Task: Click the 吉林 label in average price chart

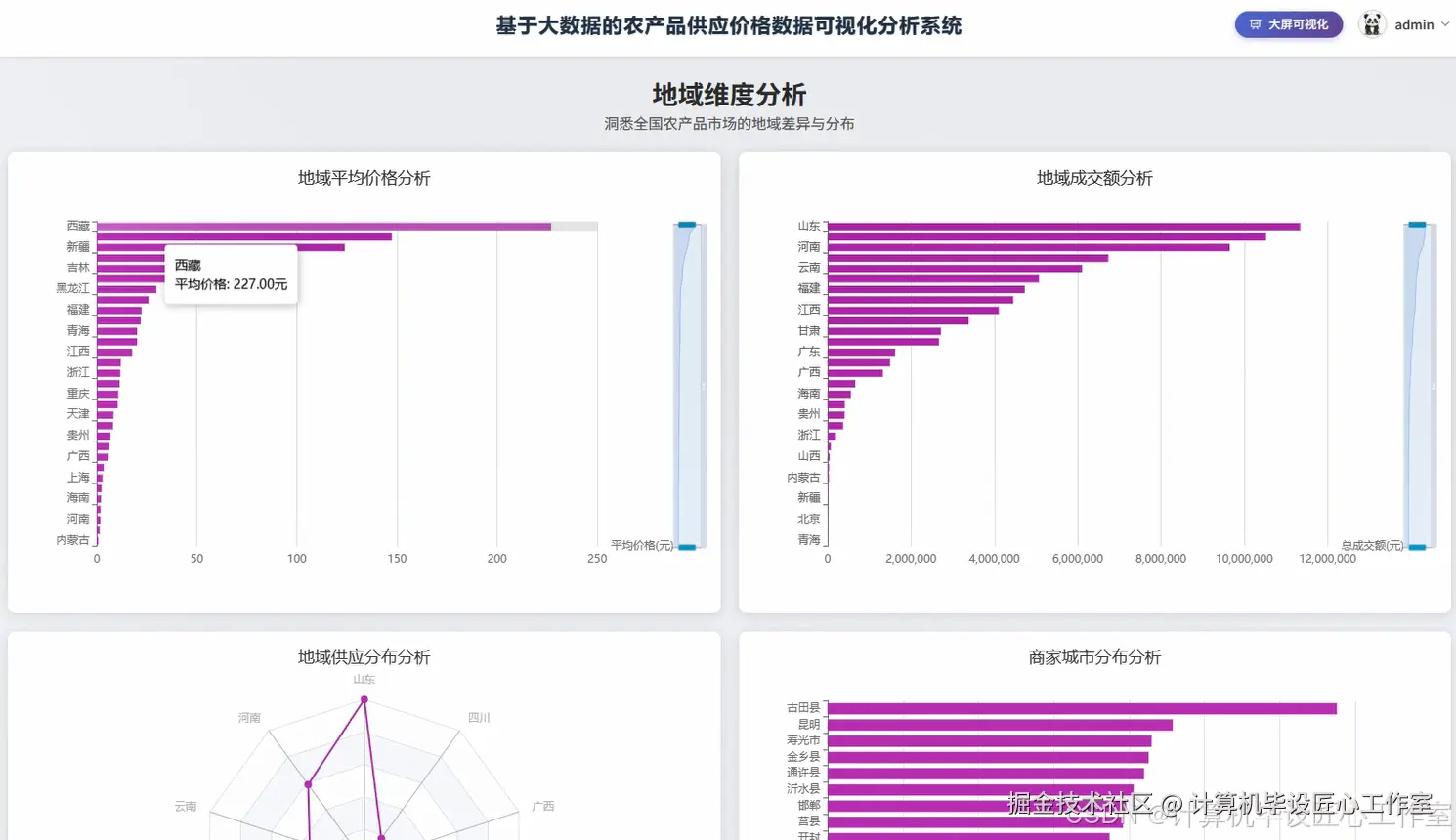Action: [78, 267]
